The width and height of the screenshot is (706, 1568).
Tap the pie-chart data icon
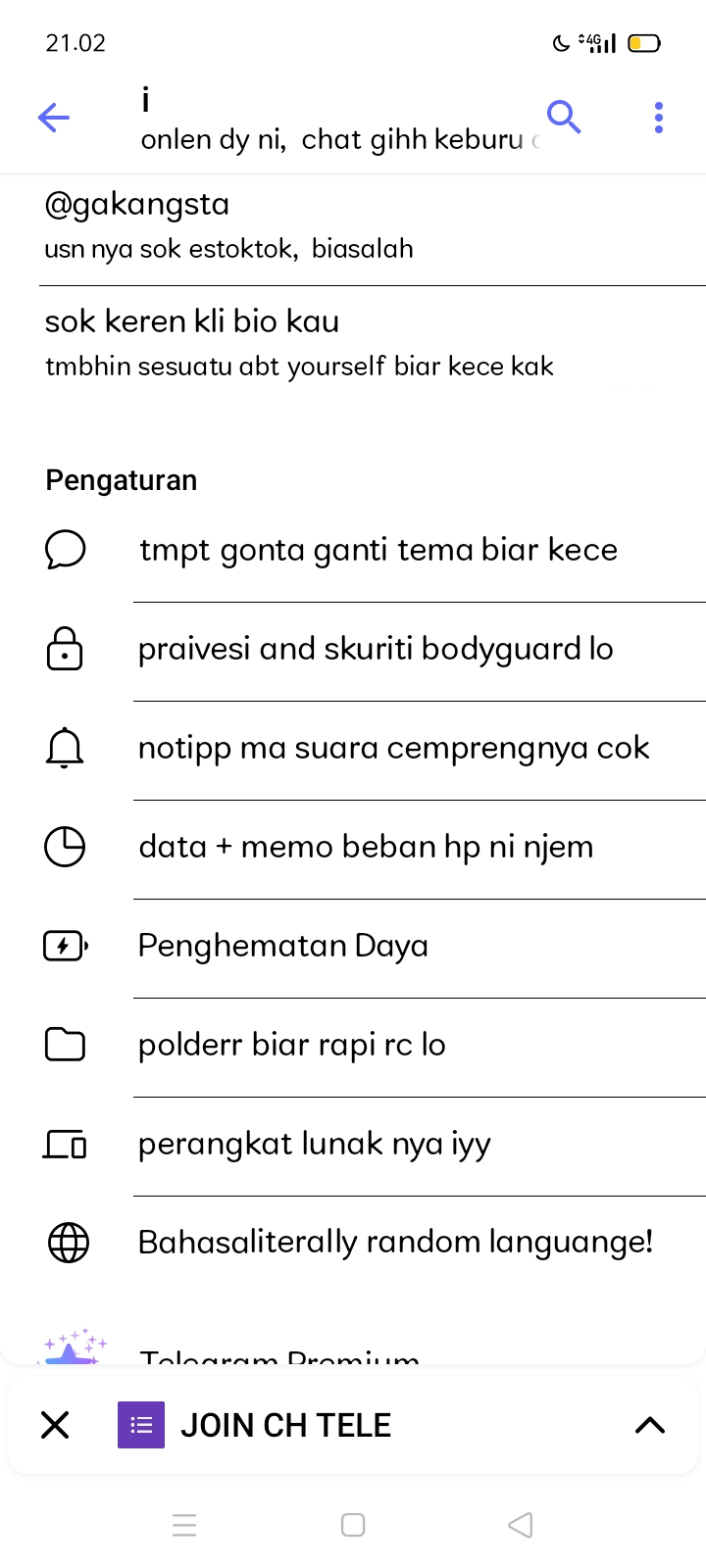click(x=65, y=847)
